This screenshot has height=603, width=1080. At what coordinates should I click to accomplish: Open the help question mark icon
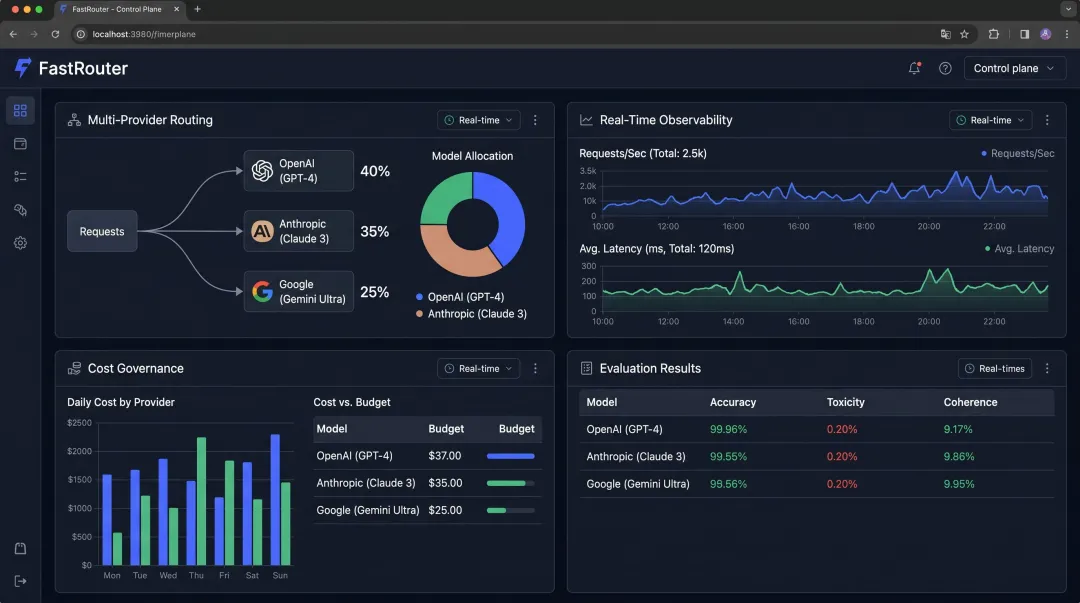coord(945,68)
